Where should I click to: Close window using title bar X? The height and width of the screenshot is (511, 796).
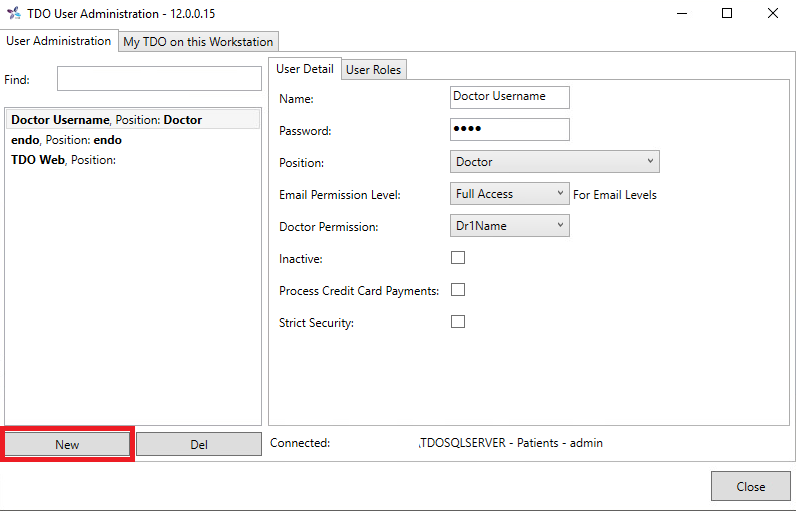tap(773, 14)
